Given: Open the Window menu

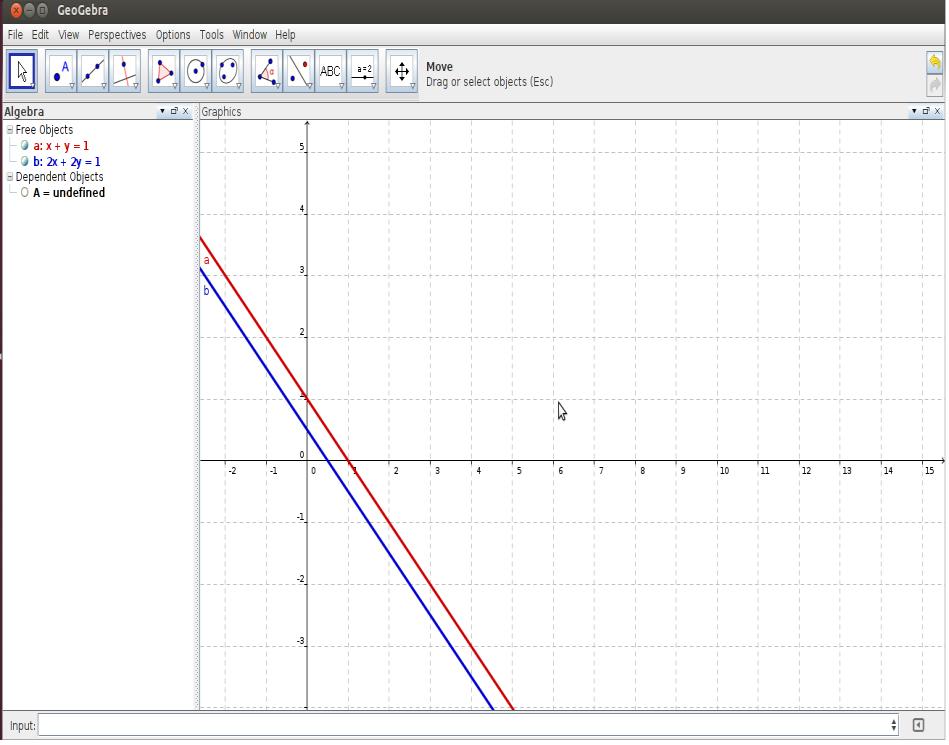Looking at the screenshot, I should pyautogui.click(x=250, y=35).
